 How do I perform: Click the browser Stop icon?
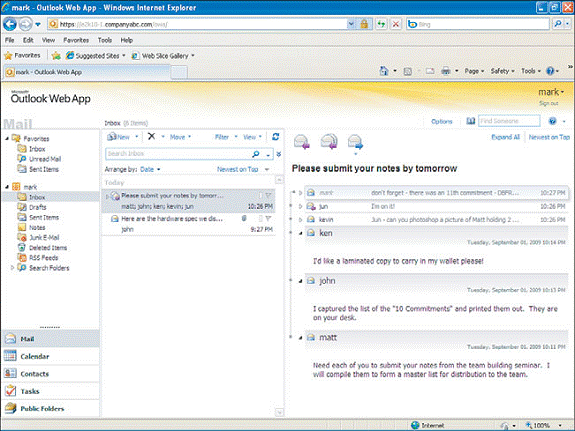396,24
